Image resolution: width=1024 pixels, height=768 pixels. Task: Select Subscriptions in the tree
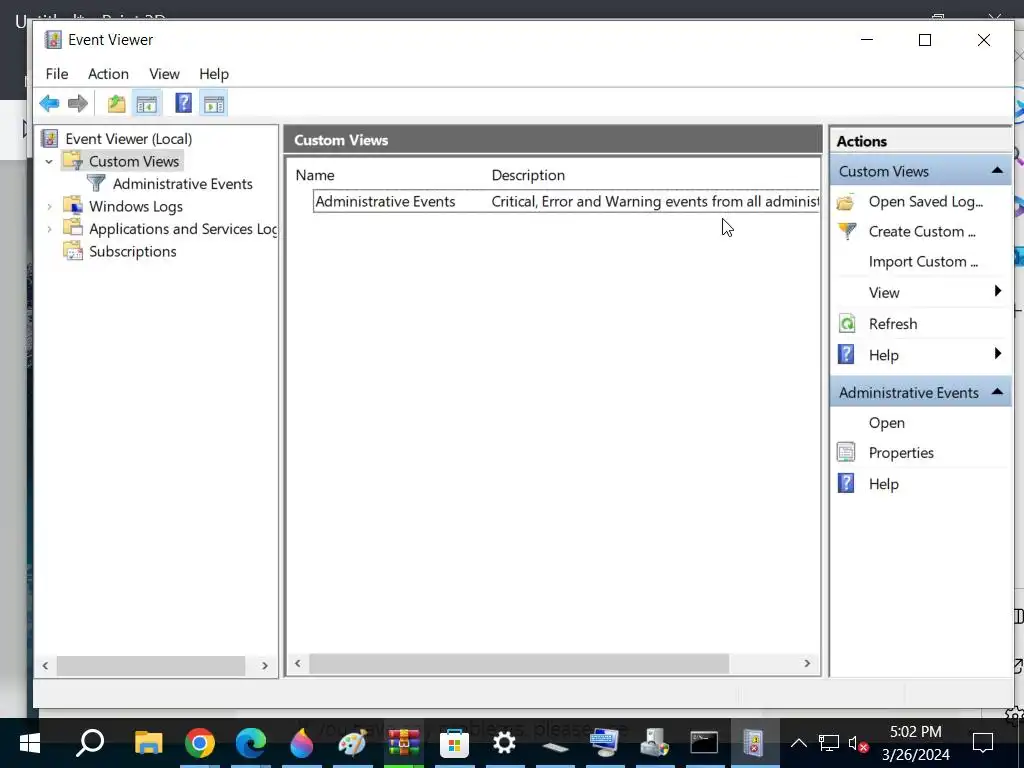coord(133,251)
